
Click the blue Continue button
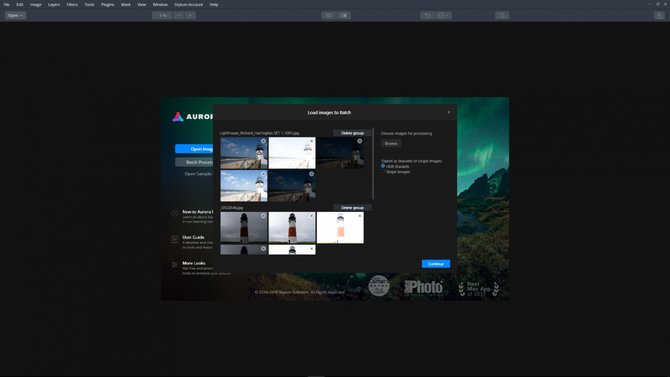pyautogui.click(x=436, y=264)
